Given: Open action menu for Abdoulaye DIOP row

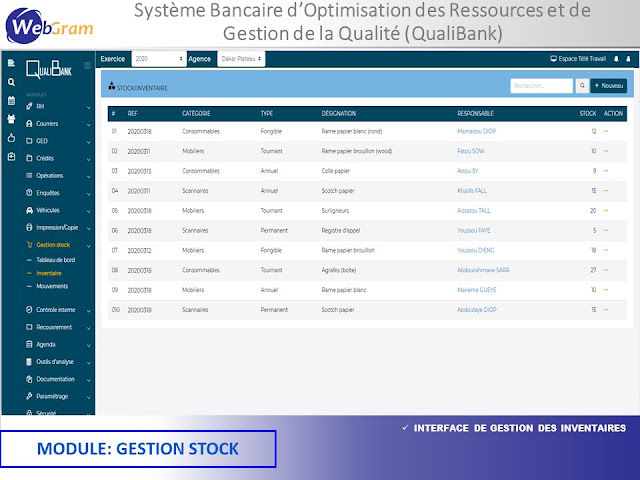Looking at the screenshot, I should click(606, 310).
